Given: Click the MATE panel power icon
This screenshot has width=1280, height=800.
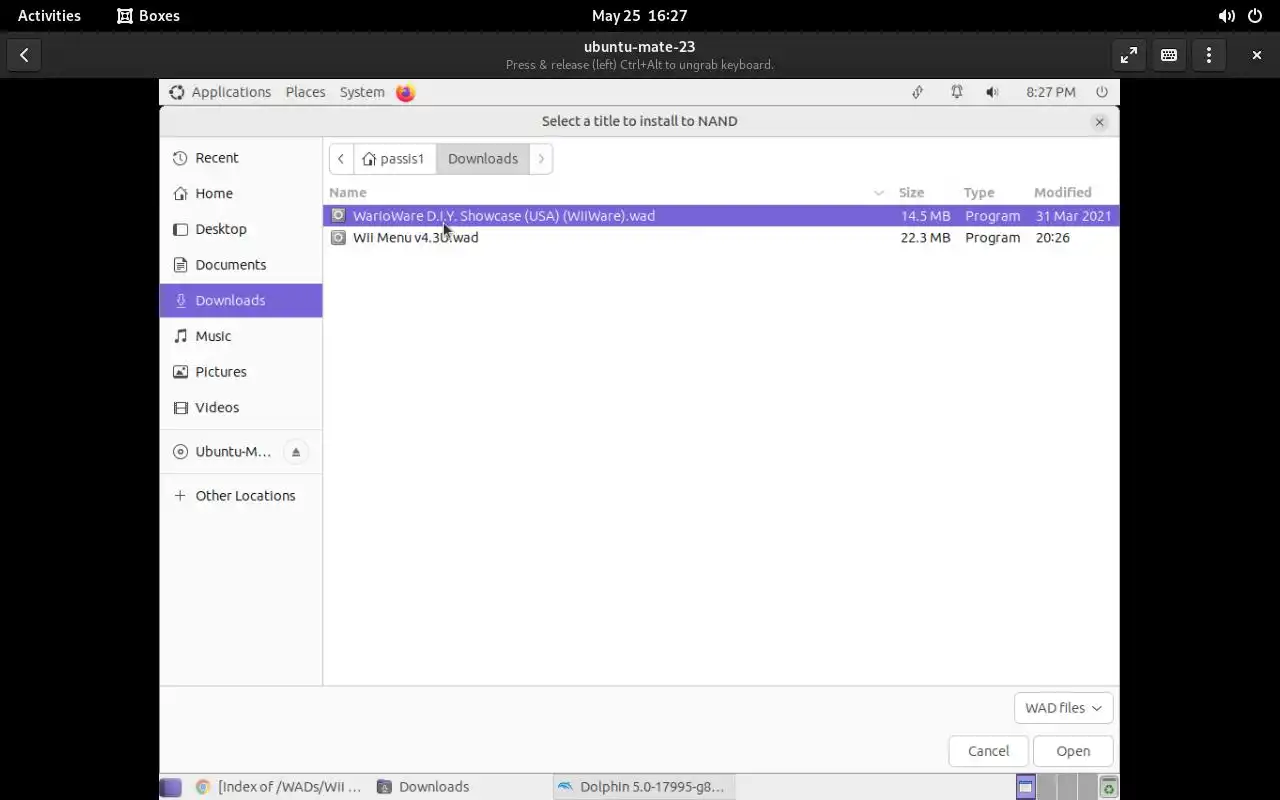Looking at the screenshot, I should pos(1102,92).
